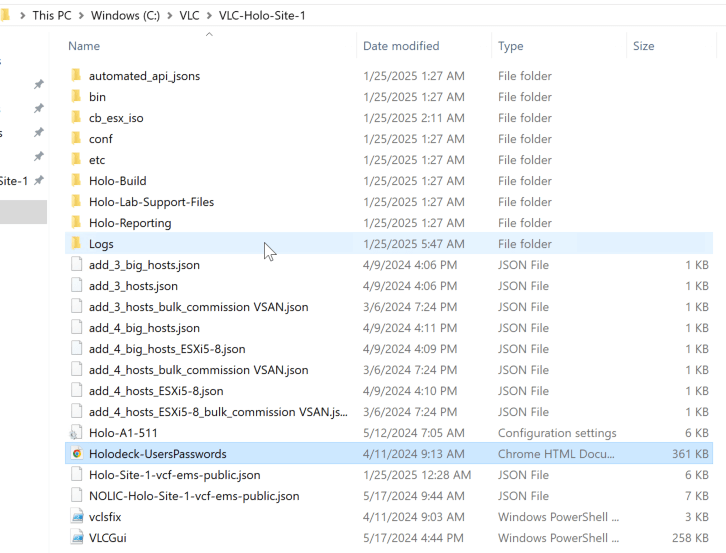Click the Holo-Build folder icon
Screen dimensions: 726x553
coord(77,181)
